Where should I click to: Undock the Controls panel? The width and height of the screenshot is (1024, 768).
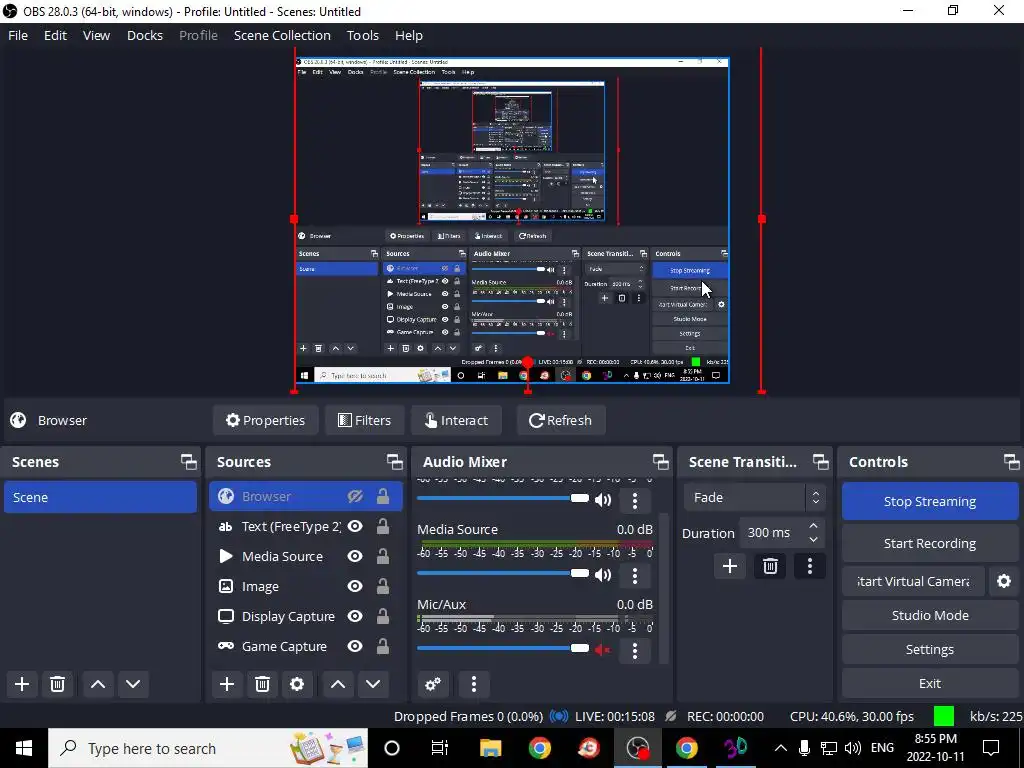1012,462
